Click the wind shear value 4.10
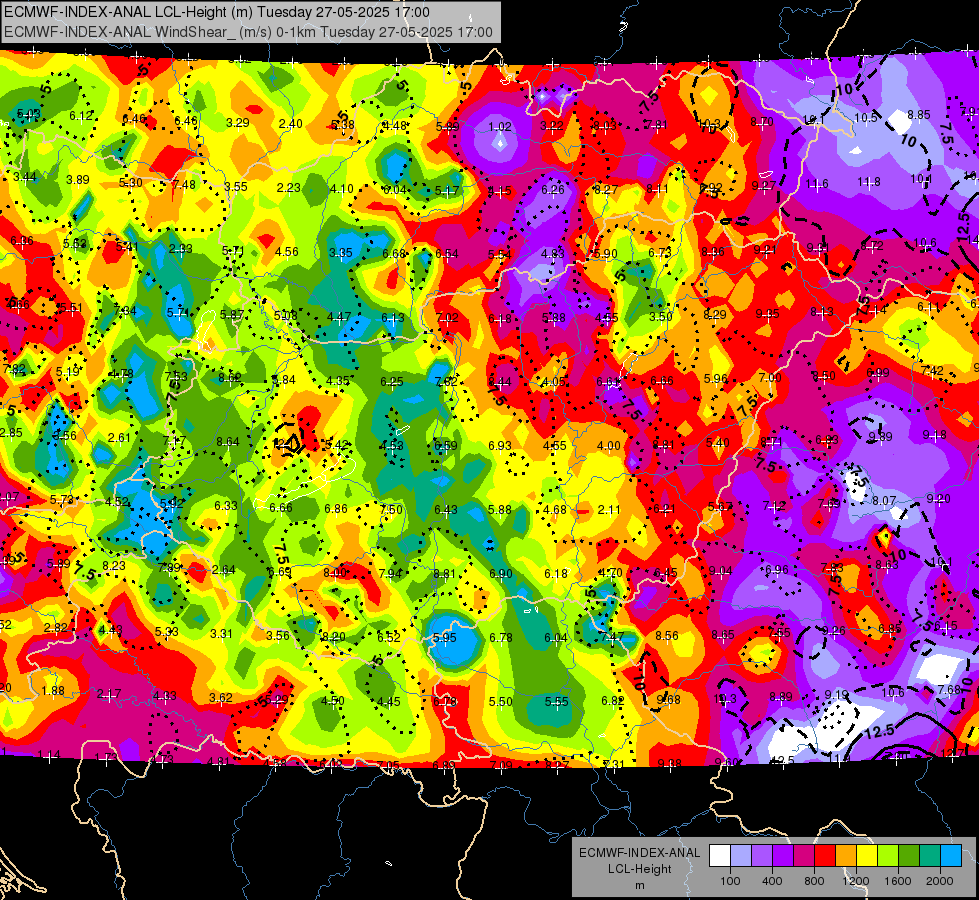This screenshot has height=900, width=979. point(342,189)
